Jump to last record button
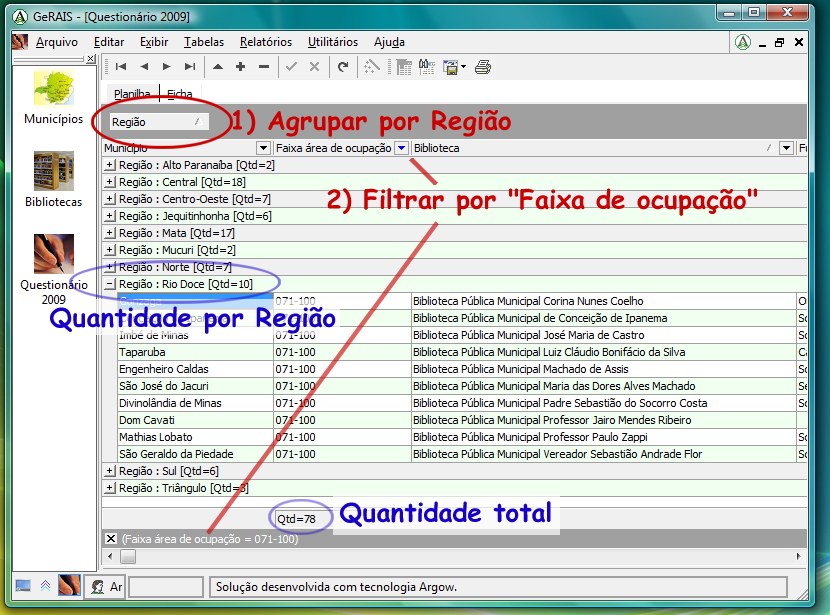Screen dimensions: 830x615 click(190, 67)
